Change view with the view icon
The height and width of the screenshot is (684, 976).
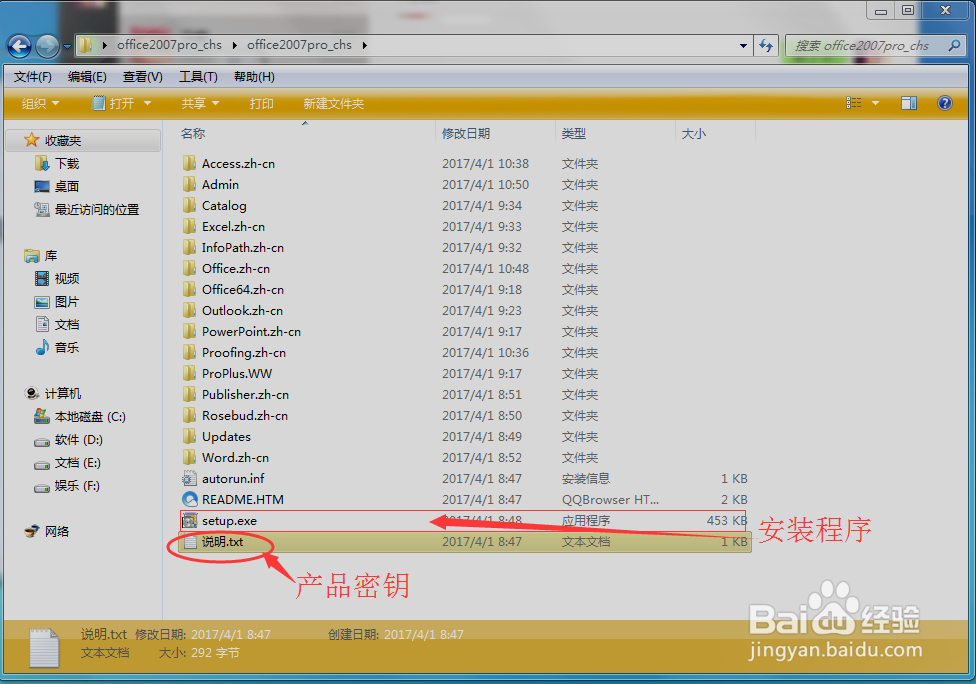853,103
